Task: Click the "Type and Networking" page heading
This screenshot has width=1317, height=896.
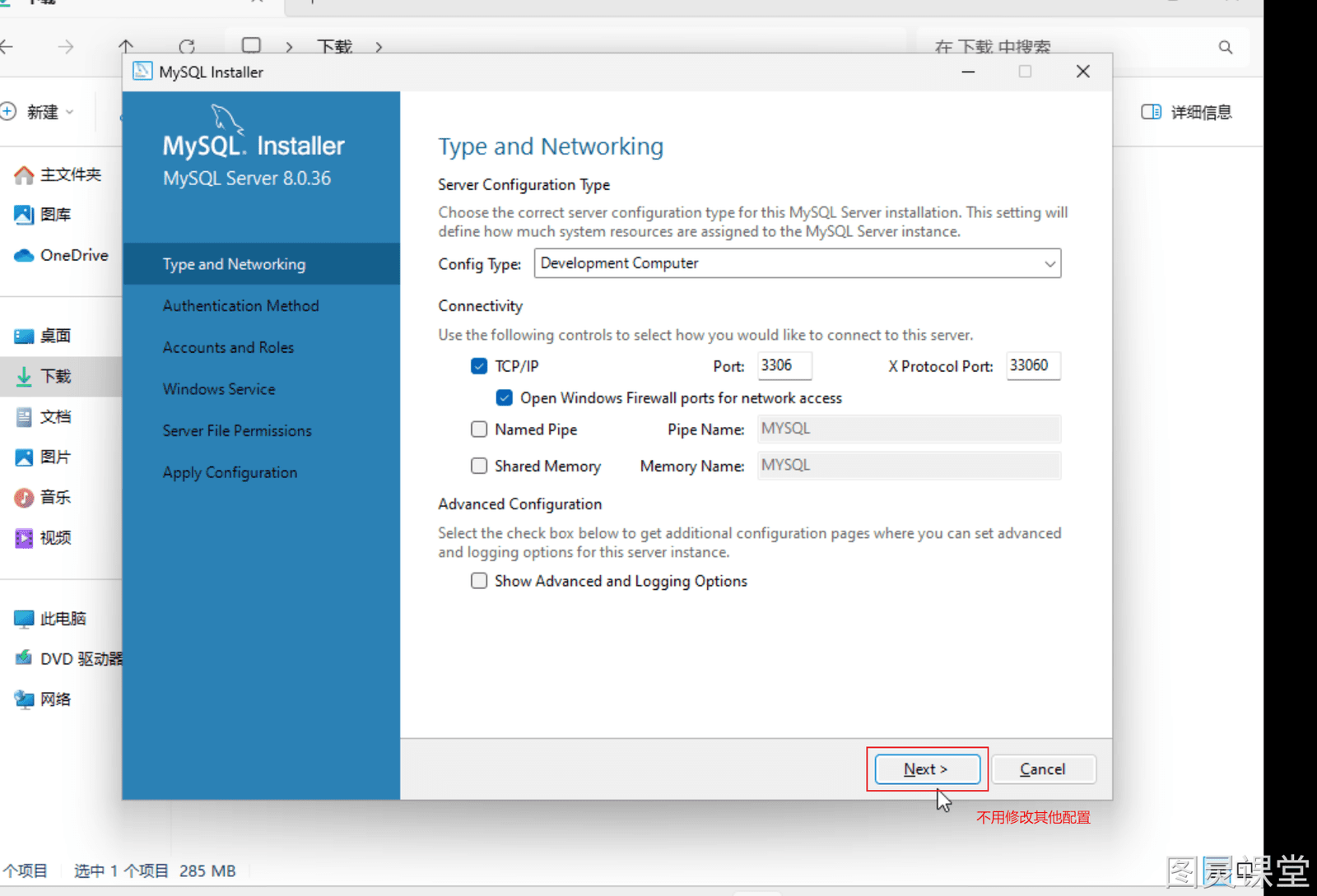Action: pyautogui.click(x=551, y=147)
